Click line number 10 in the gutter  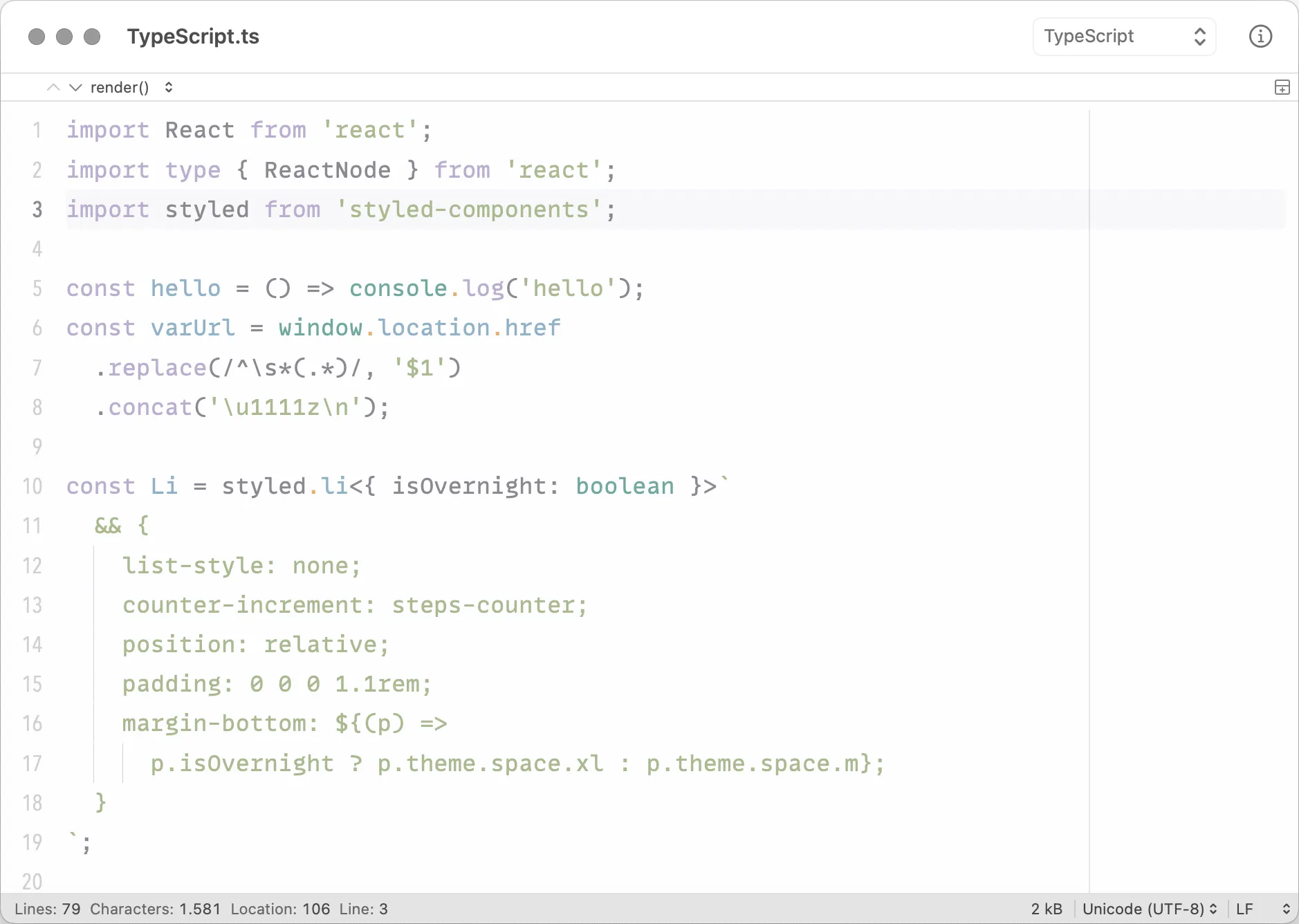(x=32, y=486)
